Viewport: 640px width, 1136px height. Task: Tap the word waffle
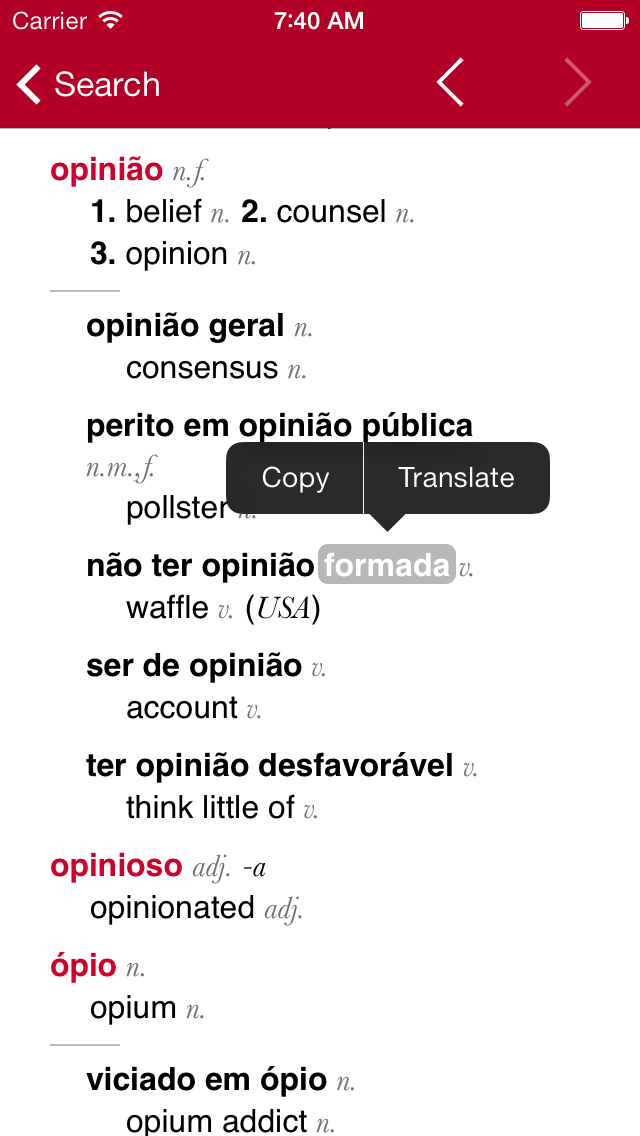coord(167,607)
